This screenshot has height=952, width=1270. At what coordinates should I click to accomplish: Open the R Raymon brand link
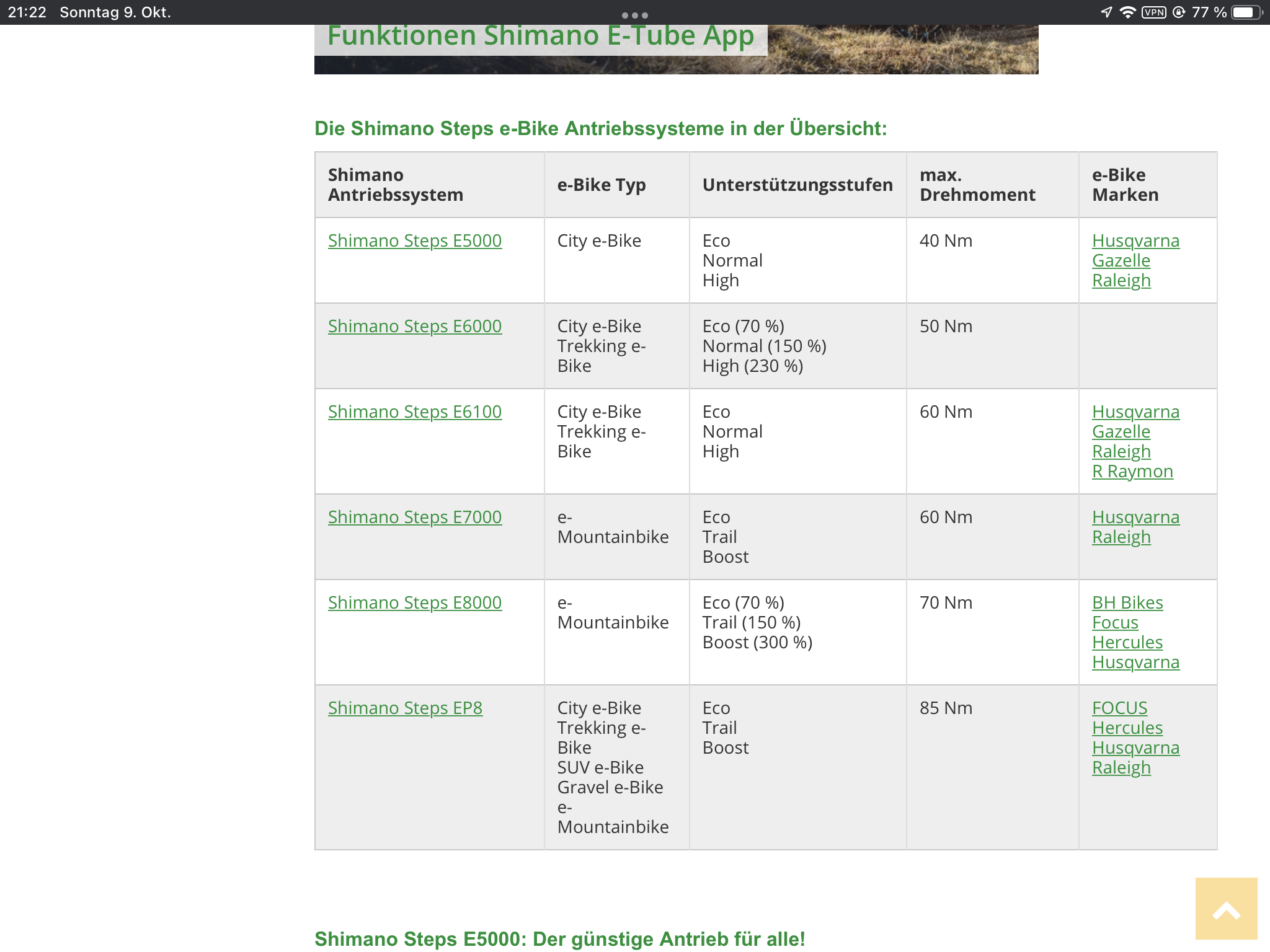(1132, 471)
